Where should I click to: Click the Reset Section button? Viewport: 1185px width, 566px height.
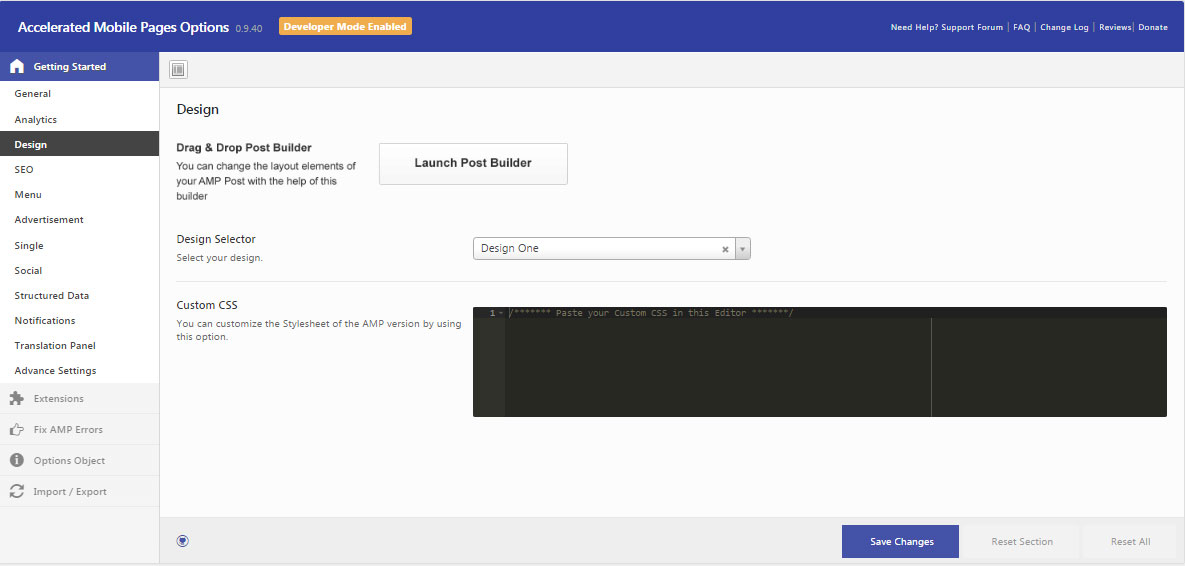[1022, 541]
